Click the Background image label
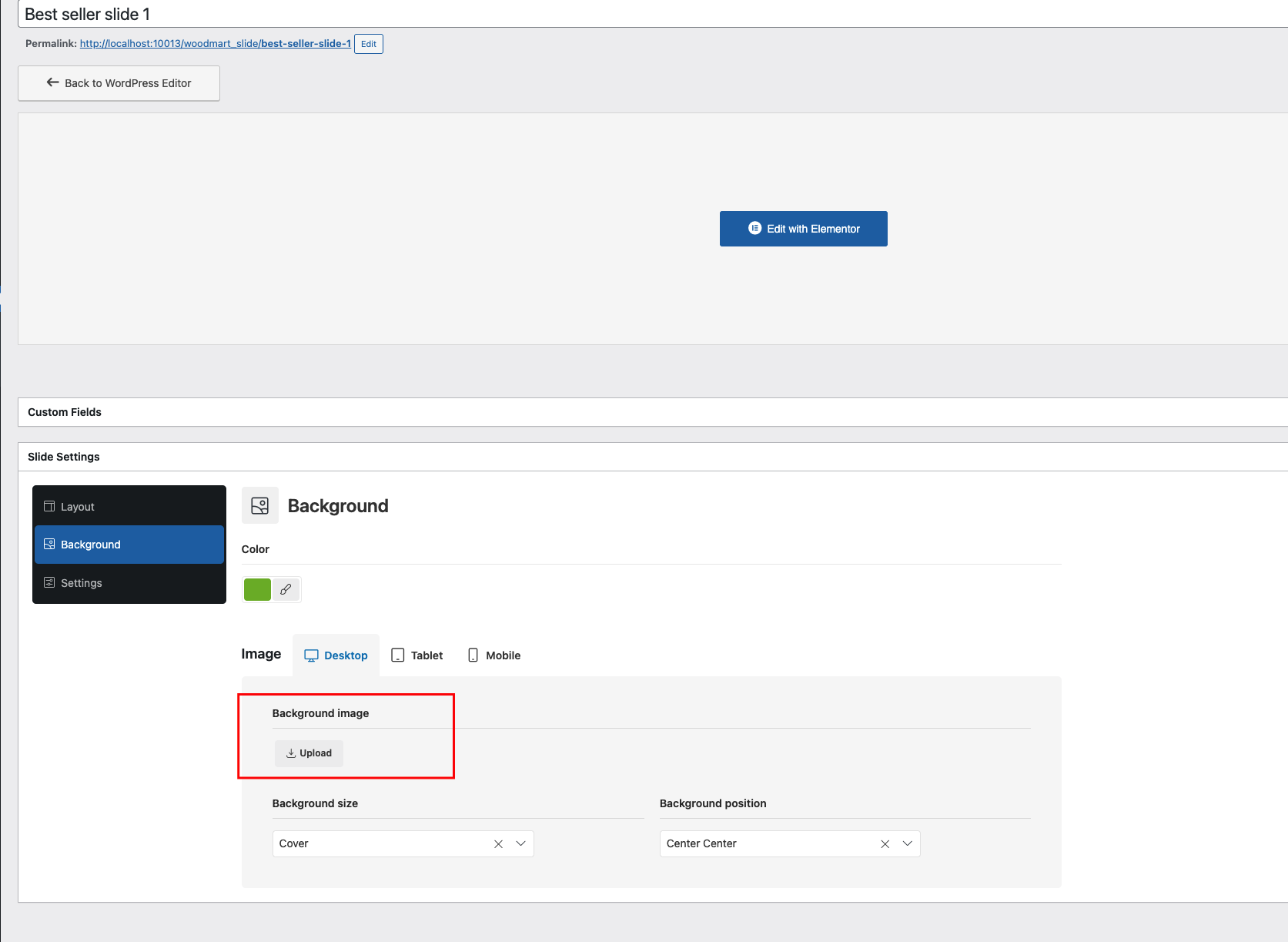Viewport: 1288px width, 942px height. pyautogui.click(x=320, y=713)
